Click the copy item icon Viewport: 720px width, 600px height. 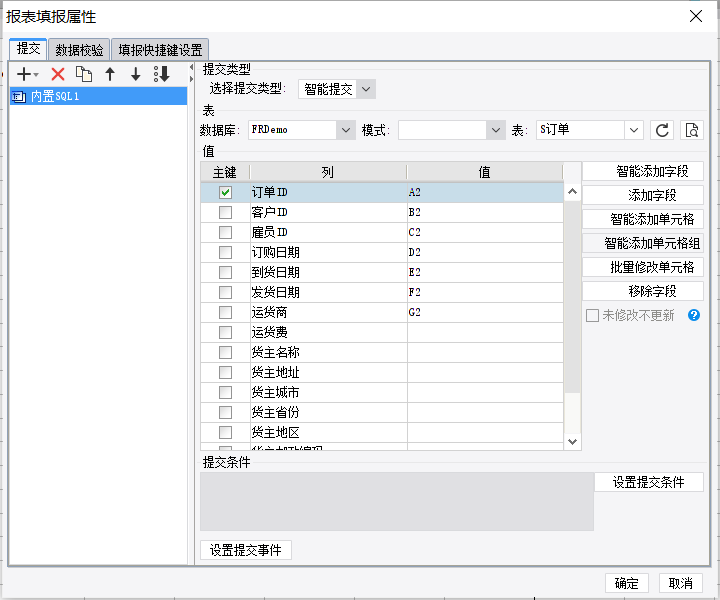click(x=84, y=74)
